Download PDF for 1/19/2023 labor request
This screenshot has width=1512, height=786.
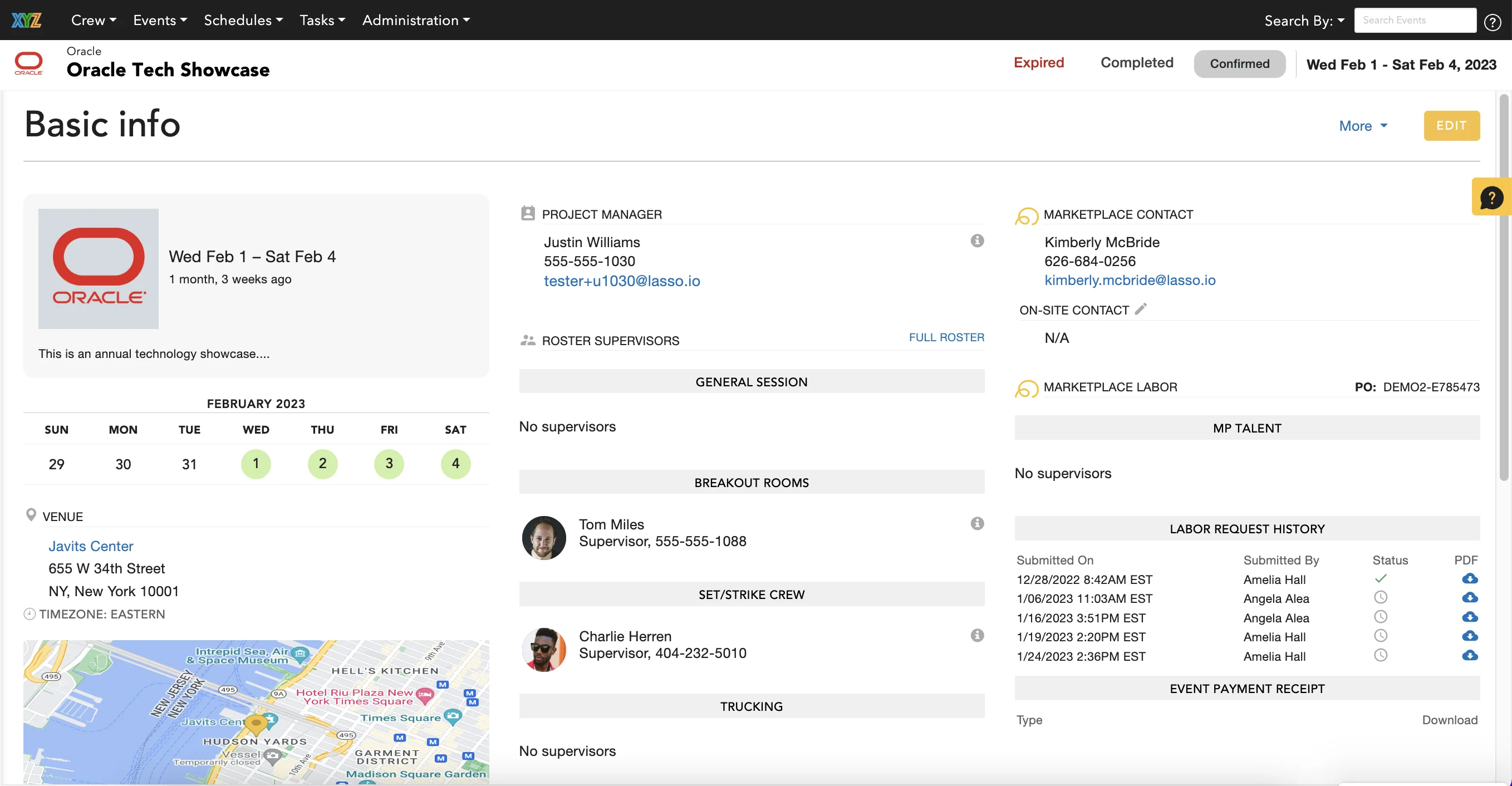[x=1470, y=636]
